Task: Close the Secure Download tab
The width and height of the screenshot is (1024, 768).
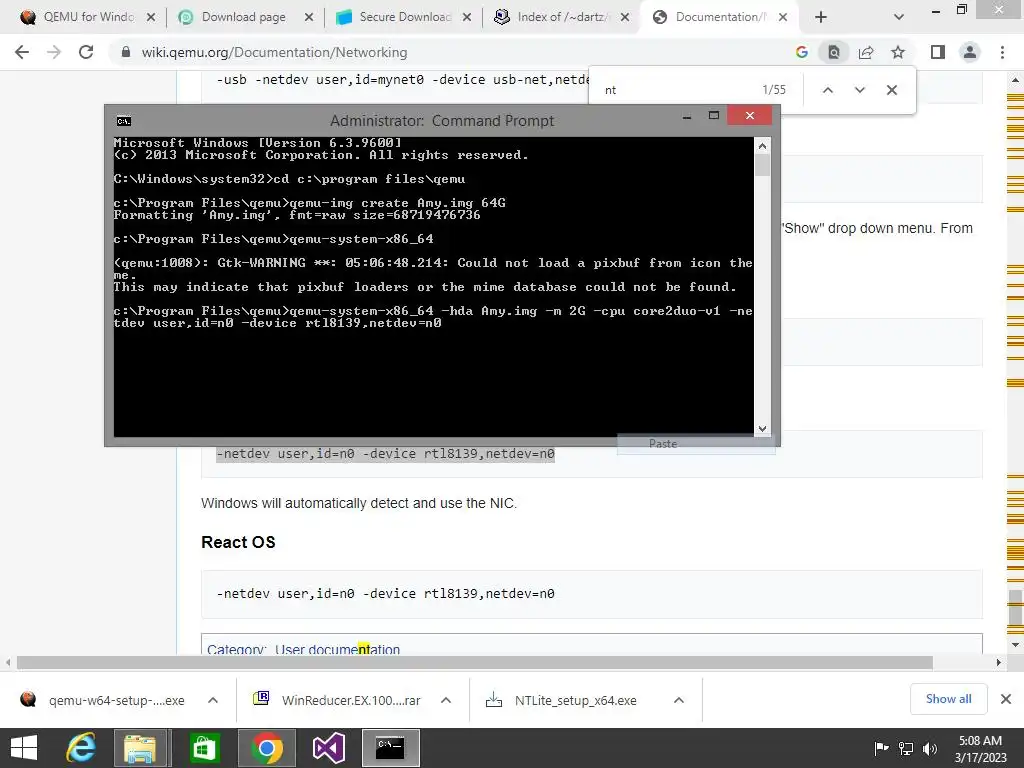Action: 467,18
